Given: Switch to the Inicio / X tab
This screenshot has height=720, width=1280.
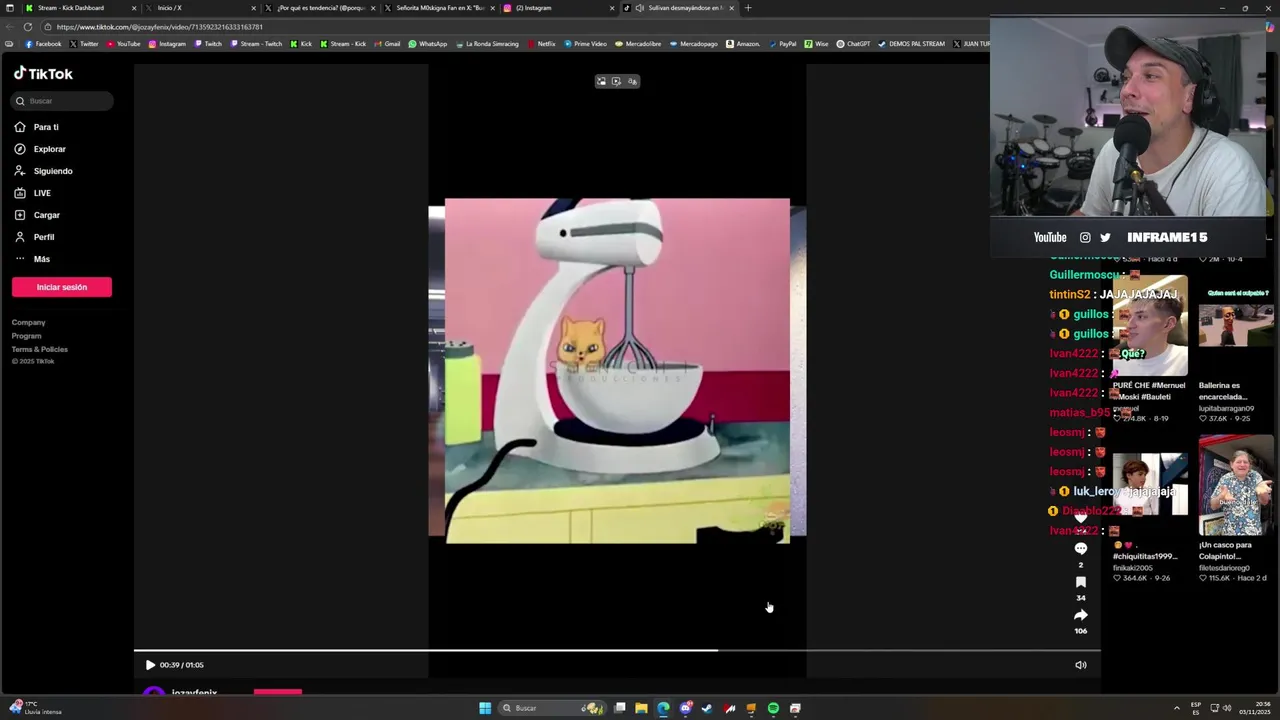Looking at the screenshot, I should 198,8.
